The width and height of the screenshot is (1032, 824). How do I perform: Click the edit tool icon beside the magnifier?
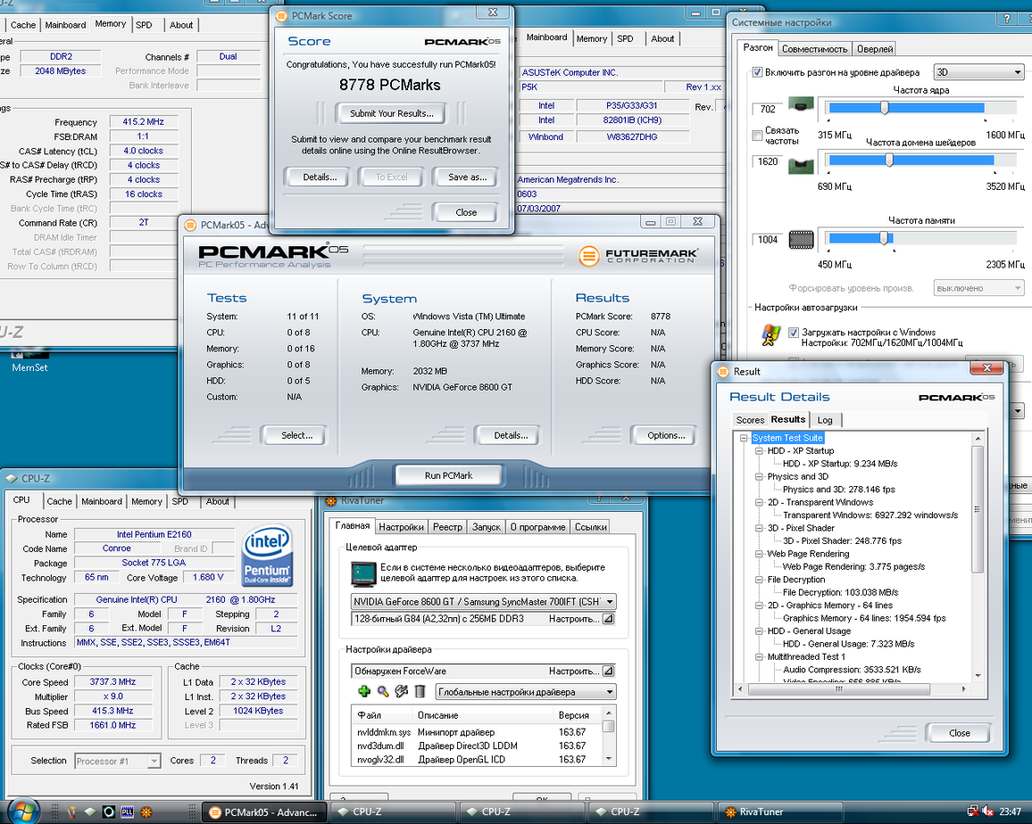[401, 691]
